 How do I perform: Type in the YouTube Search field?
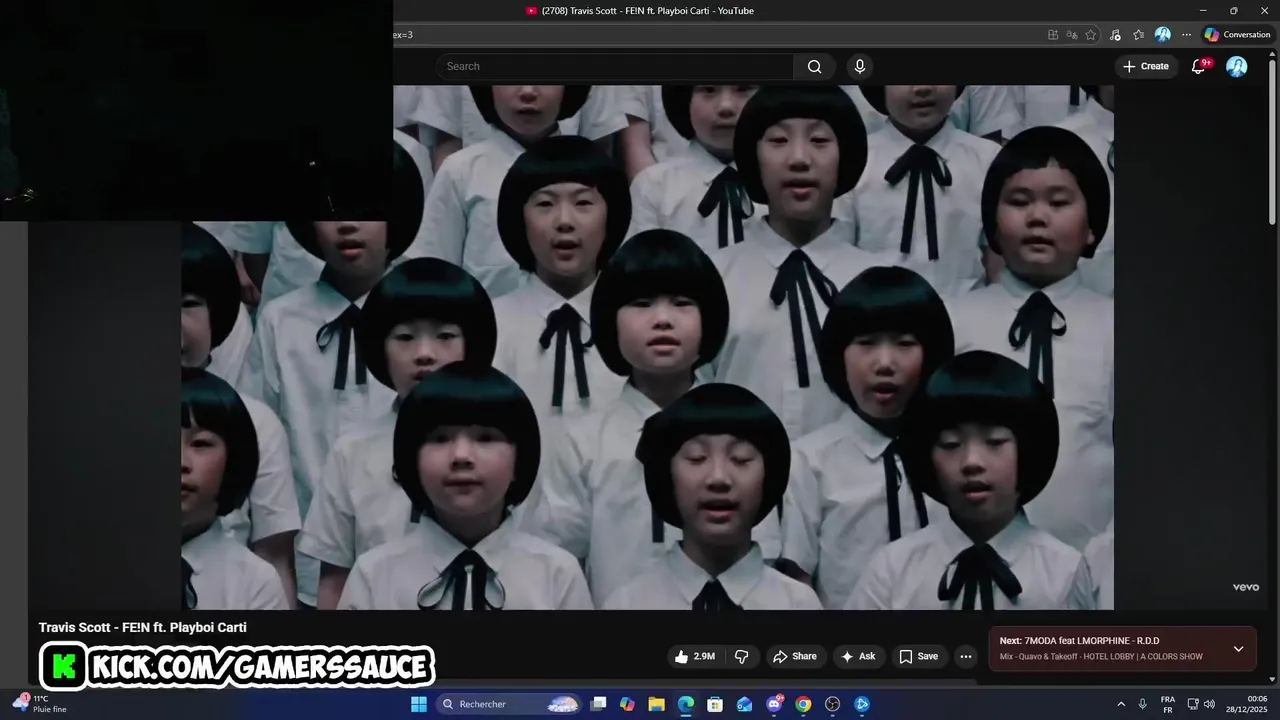pos(615,67)
